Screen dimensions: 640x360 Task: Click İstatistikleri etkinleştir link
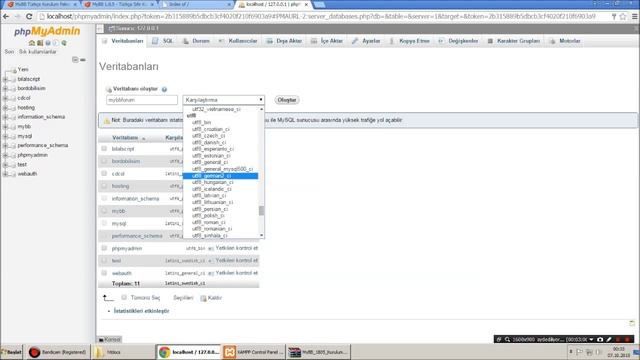pos(141,311)
